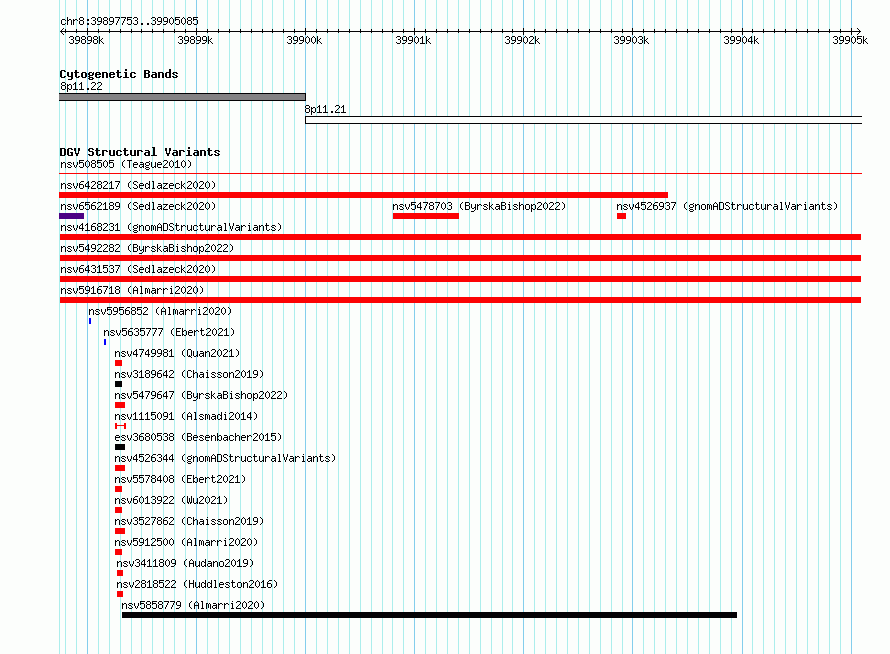
Task: Select nsv4168231 (gnomADStructuralVariants) label
Action: tap(171, 227)
